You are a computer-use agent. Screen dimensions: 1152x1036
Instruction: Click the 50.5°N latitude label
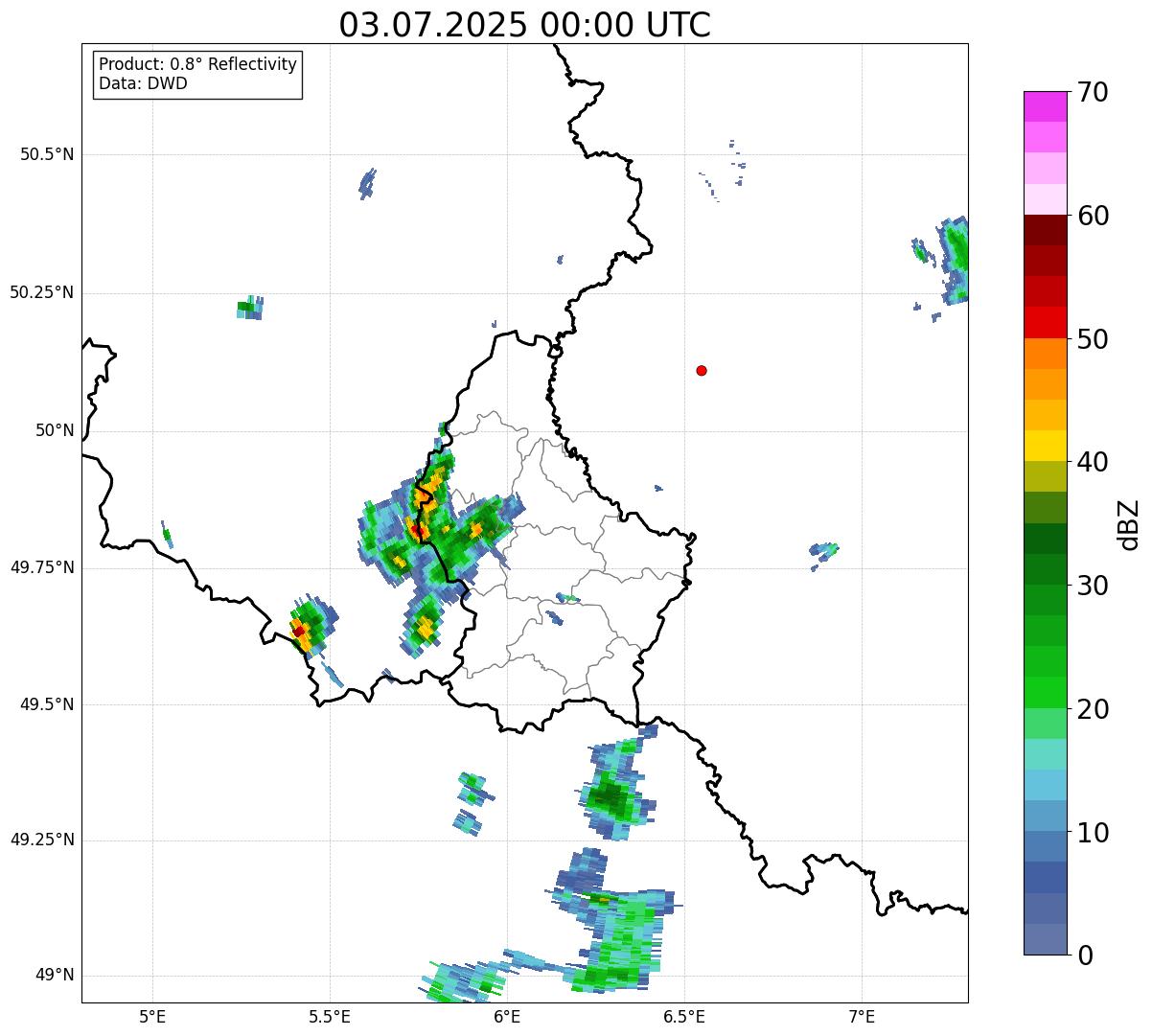[x=48, y=154]
